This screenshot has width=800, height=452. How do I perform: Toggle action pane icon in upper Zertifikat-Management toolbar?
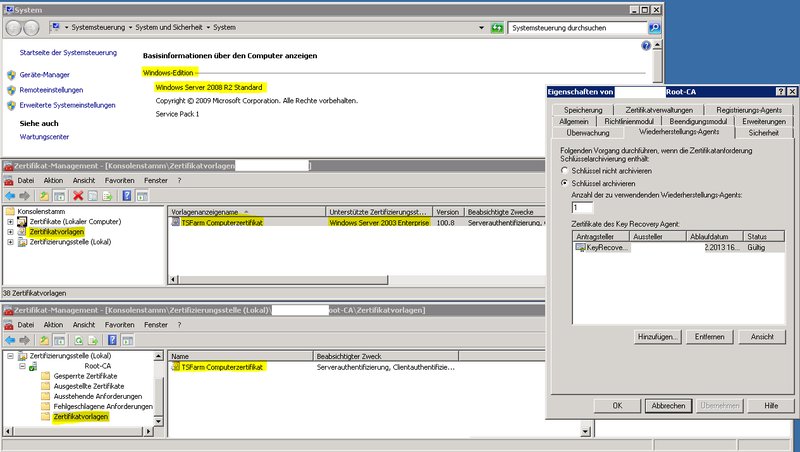pyautogui.click(x=142, y=196)
